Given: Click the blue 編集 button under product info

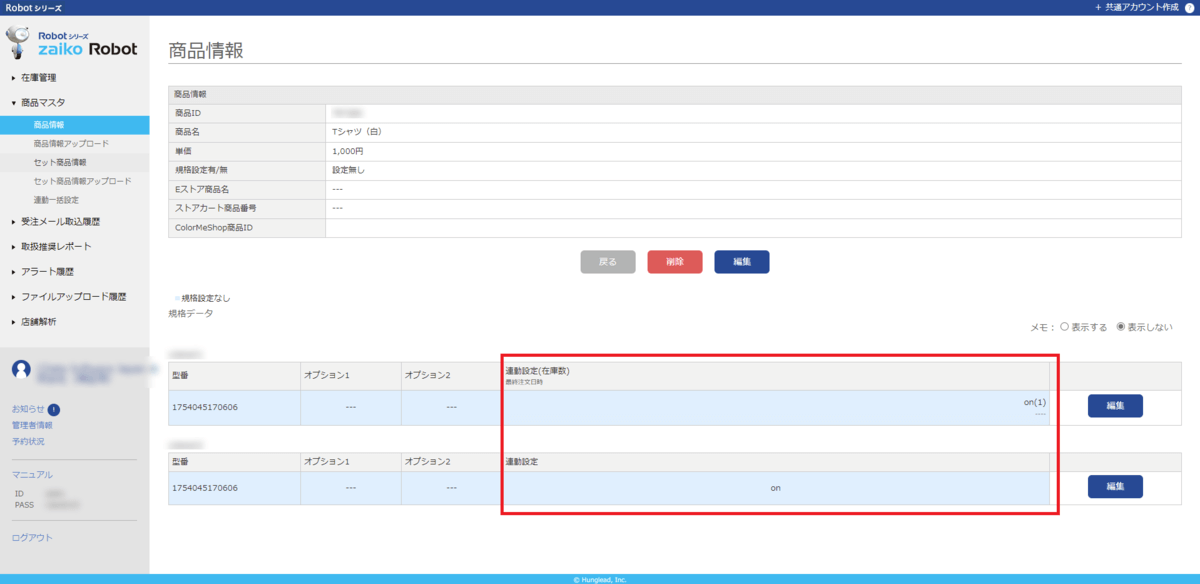Looking at the screenshot, I should 742,262.
